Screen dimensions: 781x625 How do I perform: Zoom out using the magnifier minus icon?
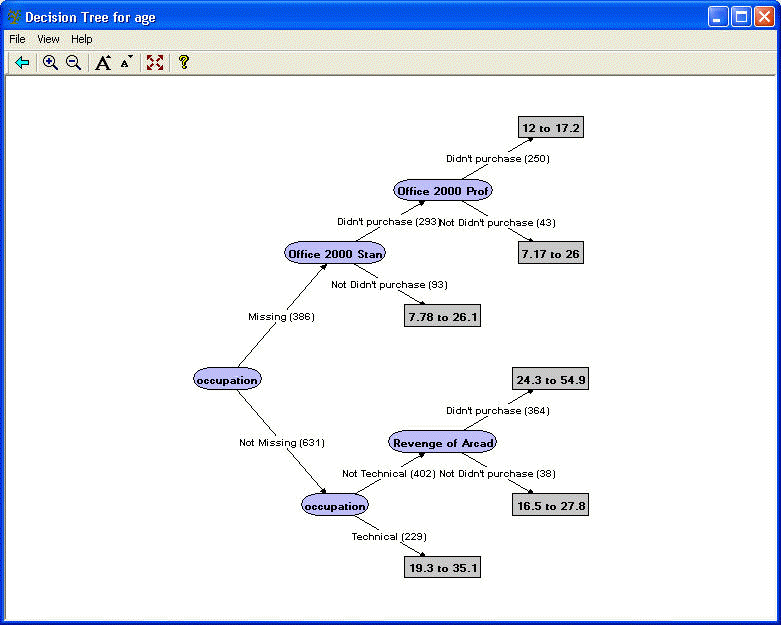click(x=73, y=63)
